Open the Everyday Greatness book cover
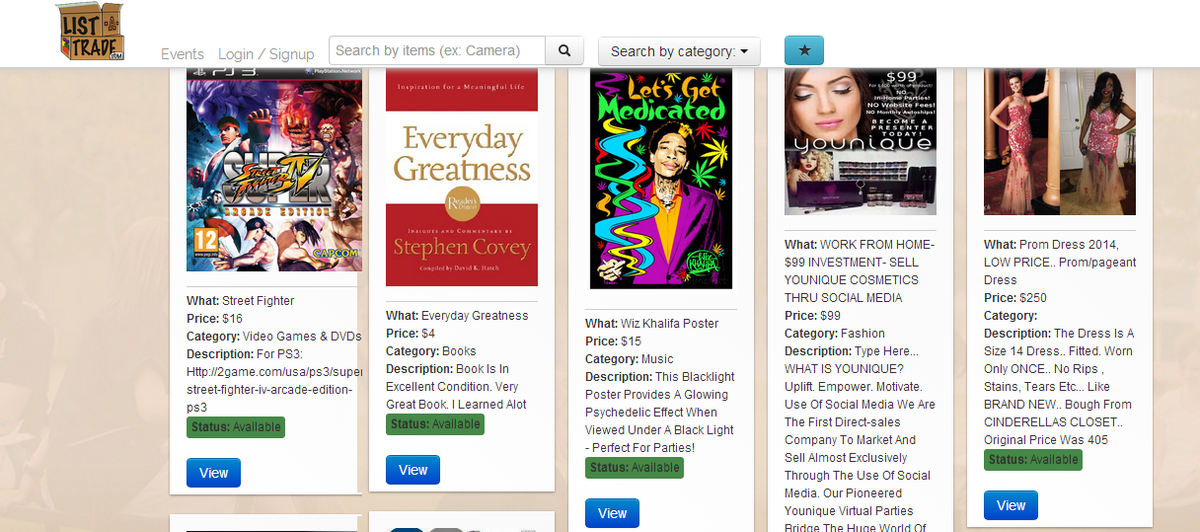 pos(462,177)
